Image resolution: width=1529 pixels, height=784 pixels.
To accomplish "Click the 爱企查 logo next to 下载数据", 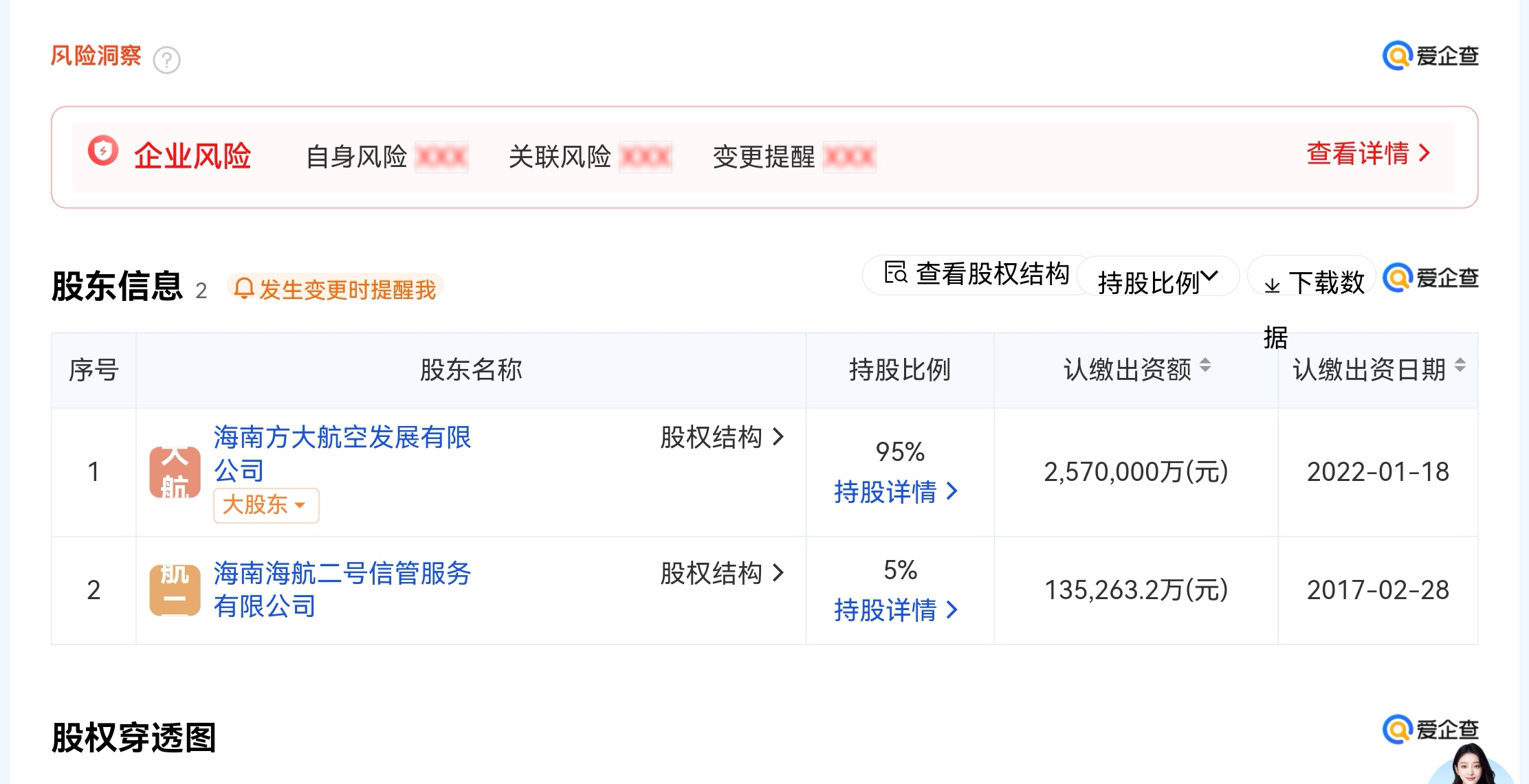I will 1430,278.
